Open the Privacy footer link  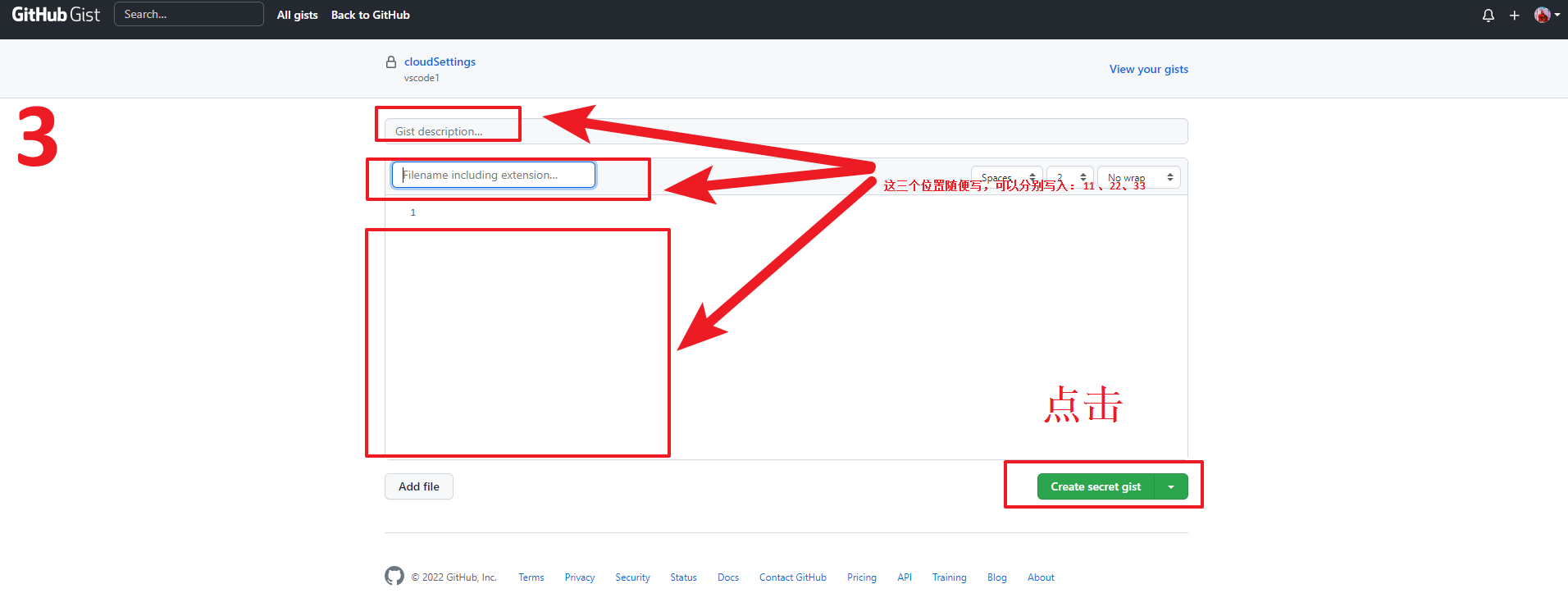click(x=580, y=577)
